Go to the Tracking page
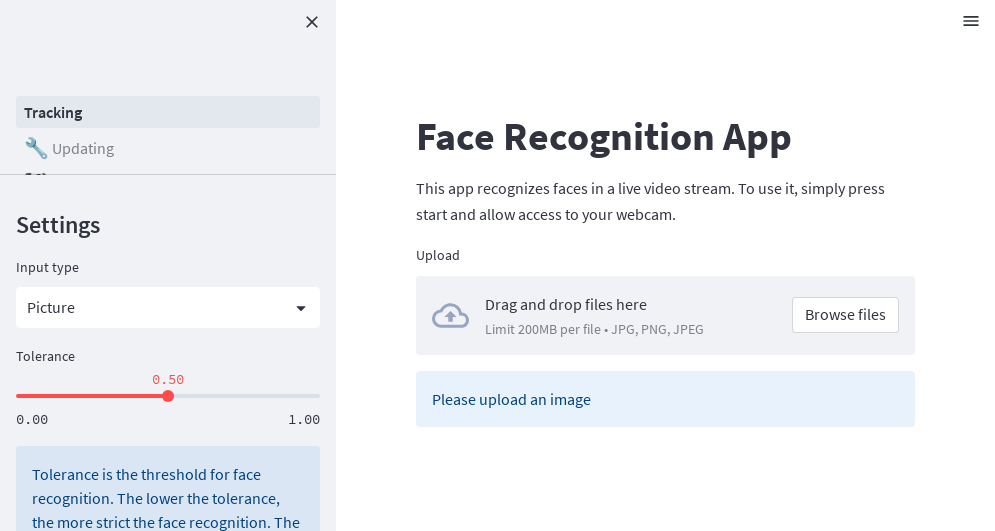The height and width of the screenshot is (531, 995). click(167, 112)
